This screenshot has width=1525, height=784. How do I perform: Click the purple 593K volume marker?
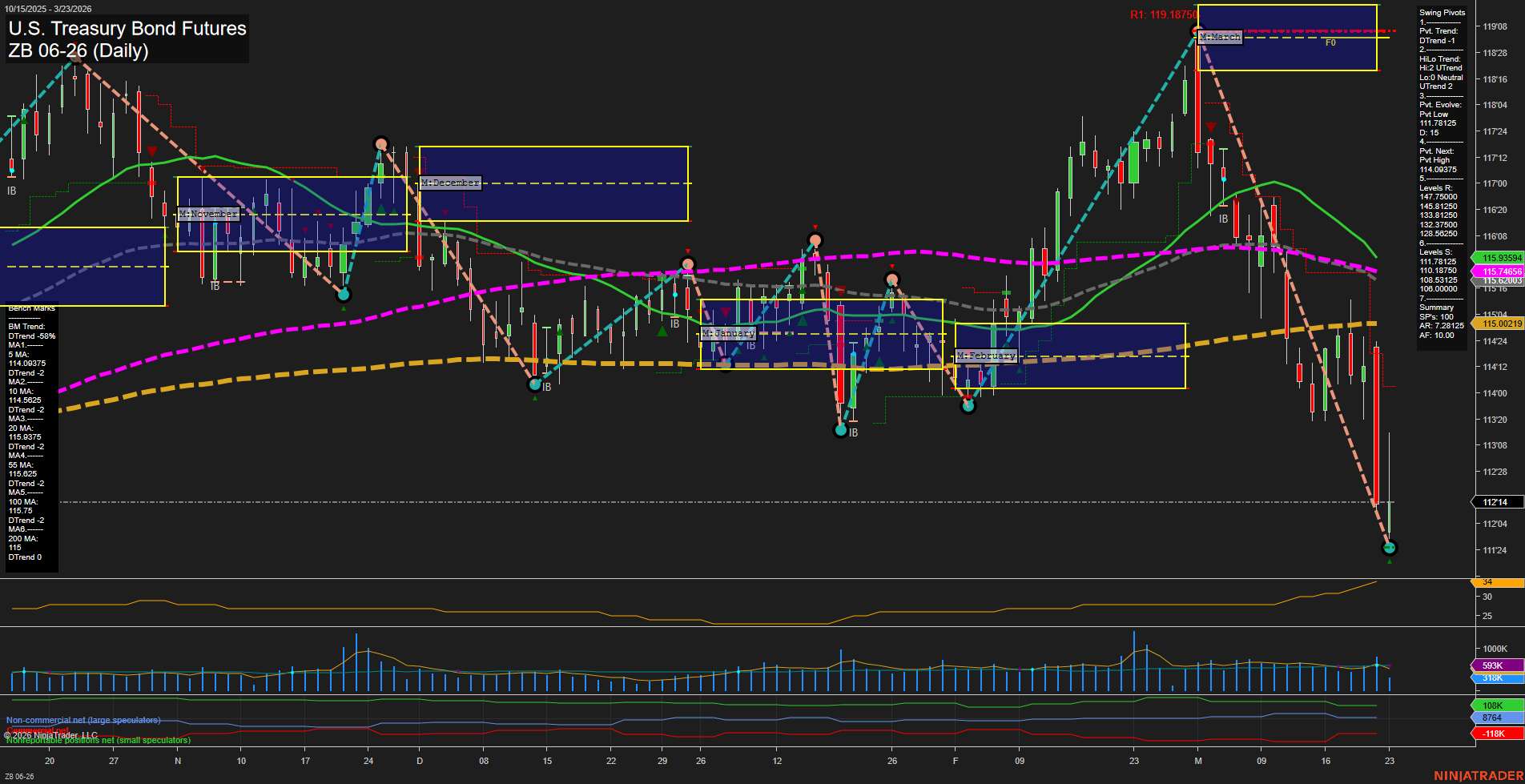click(x=1493, y=665)
